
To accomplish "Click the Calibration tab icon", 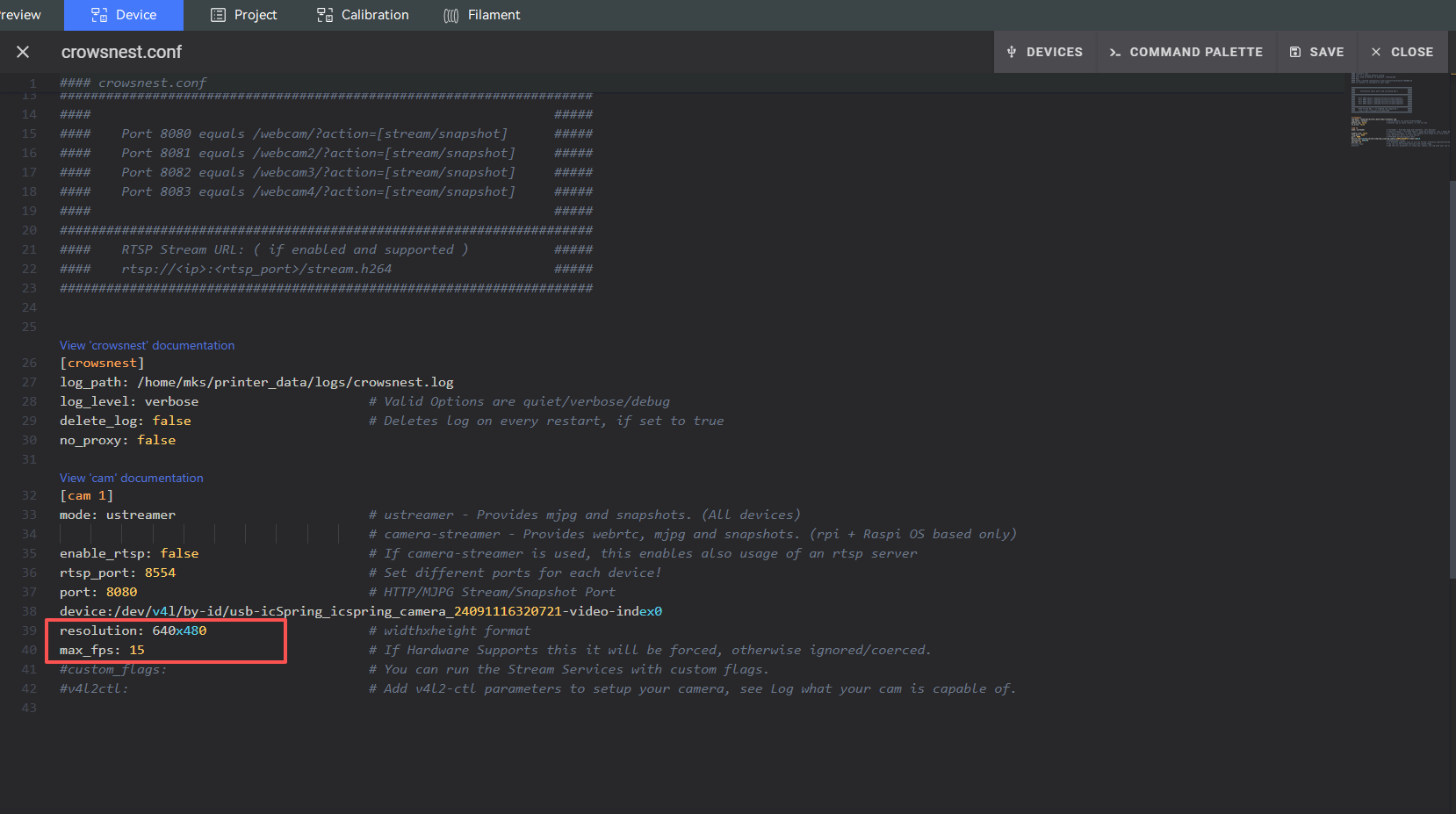I will pos(325,15).
